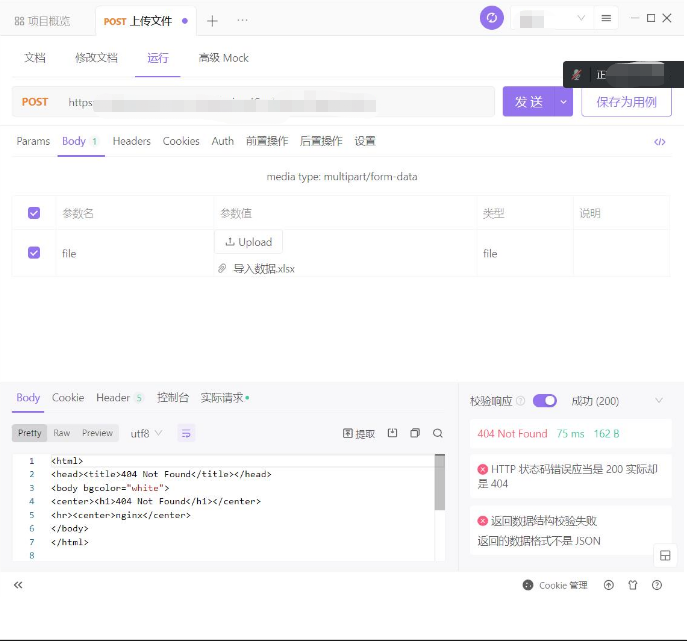Toggle the word wrap icon

[186, 433]
